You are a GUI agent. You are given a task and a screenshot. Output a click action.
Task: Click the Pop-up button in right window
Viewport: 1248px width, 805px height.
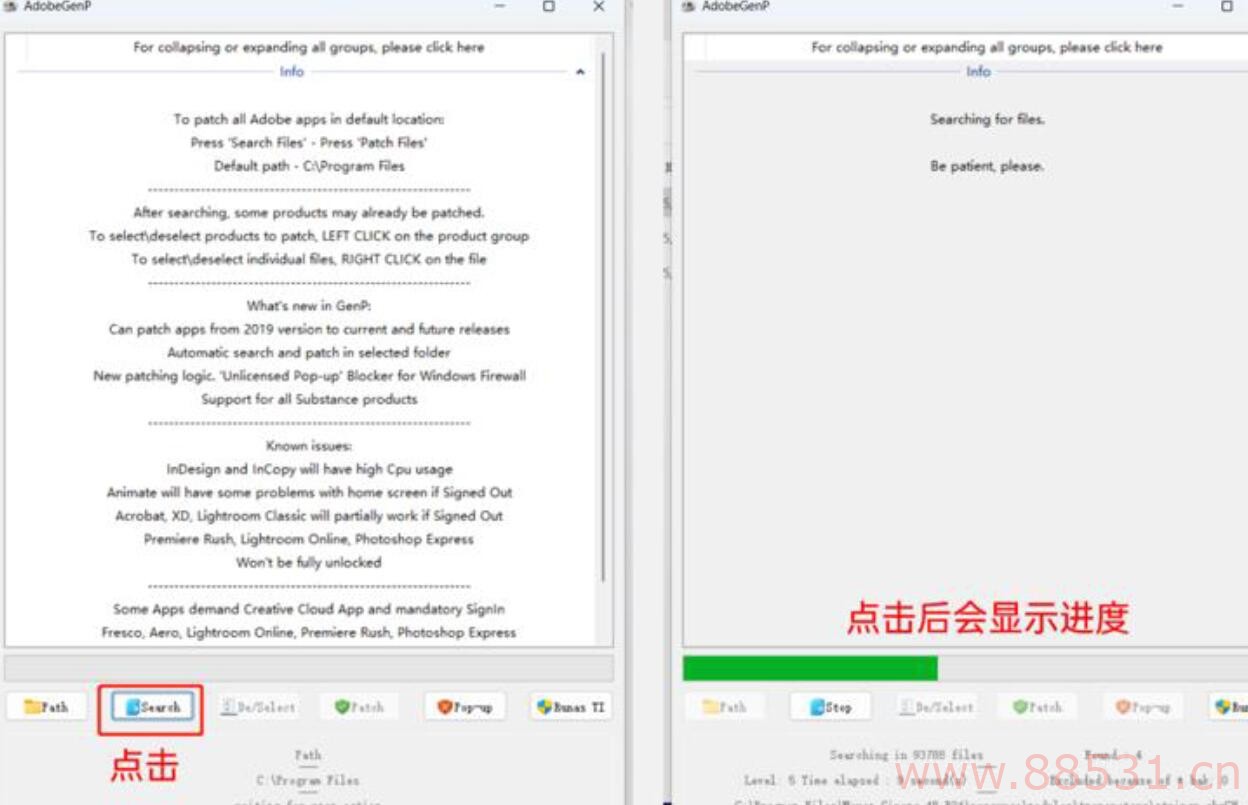(x=1143, y=706)
